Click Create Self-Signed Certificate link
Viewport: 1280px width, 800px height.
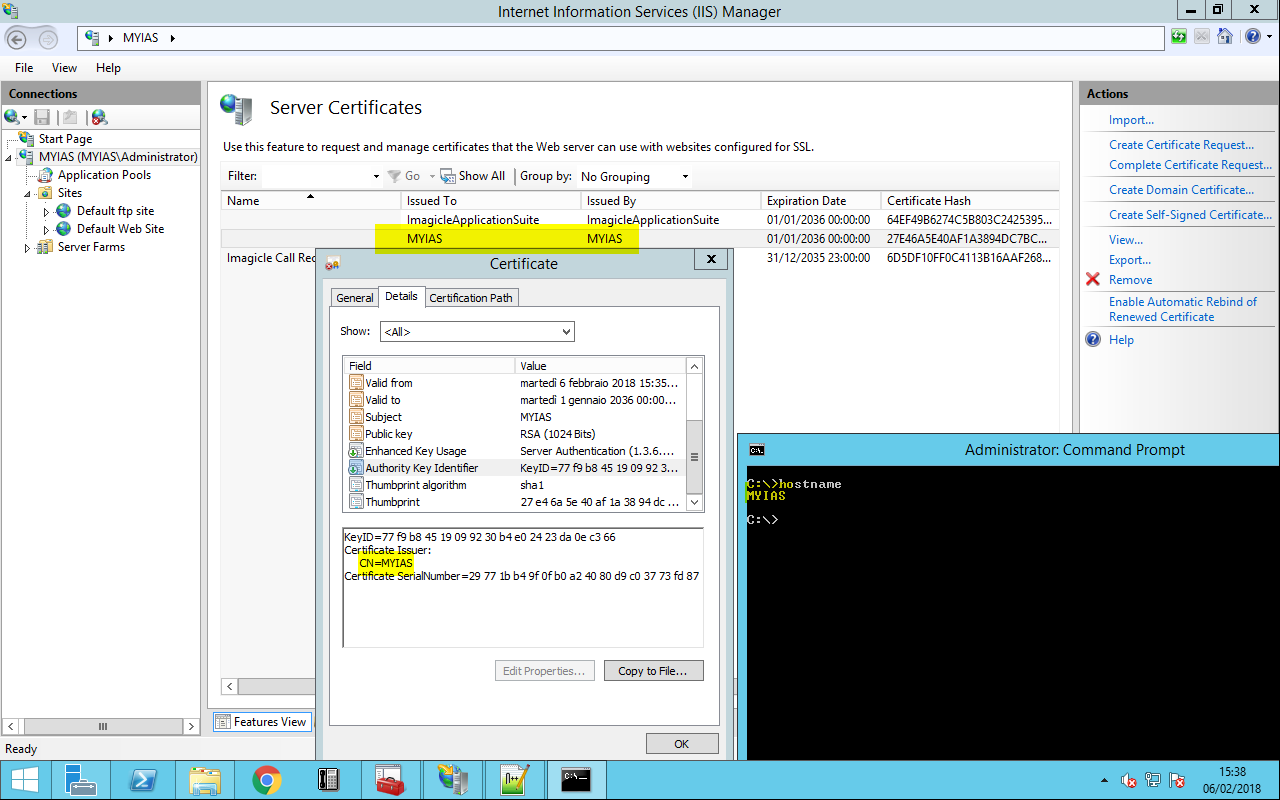[x=1190, y=215]
